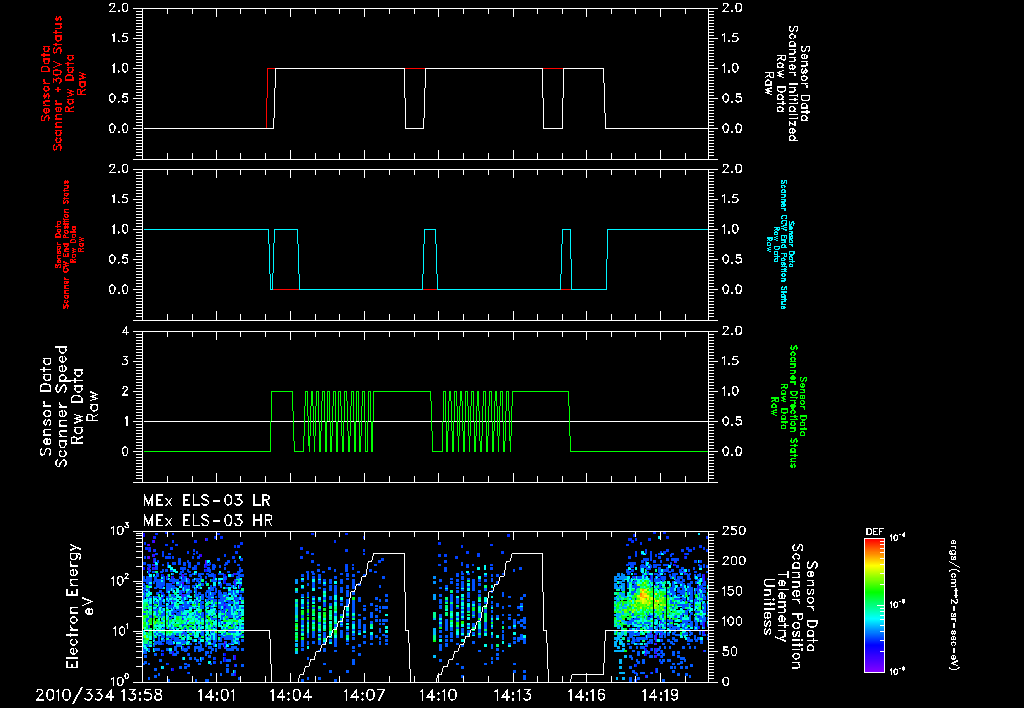Click the 100 tick on scanner position axis
Image resolution: width=1024 pixels, height=708 pixels.
pyautogui.click(x=730, y=621)
